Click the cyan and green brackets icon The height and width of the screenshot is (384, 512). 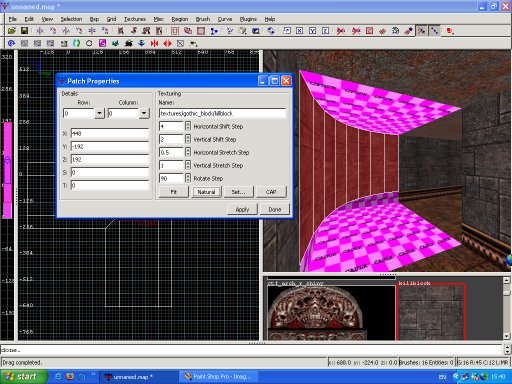point(76,43)
